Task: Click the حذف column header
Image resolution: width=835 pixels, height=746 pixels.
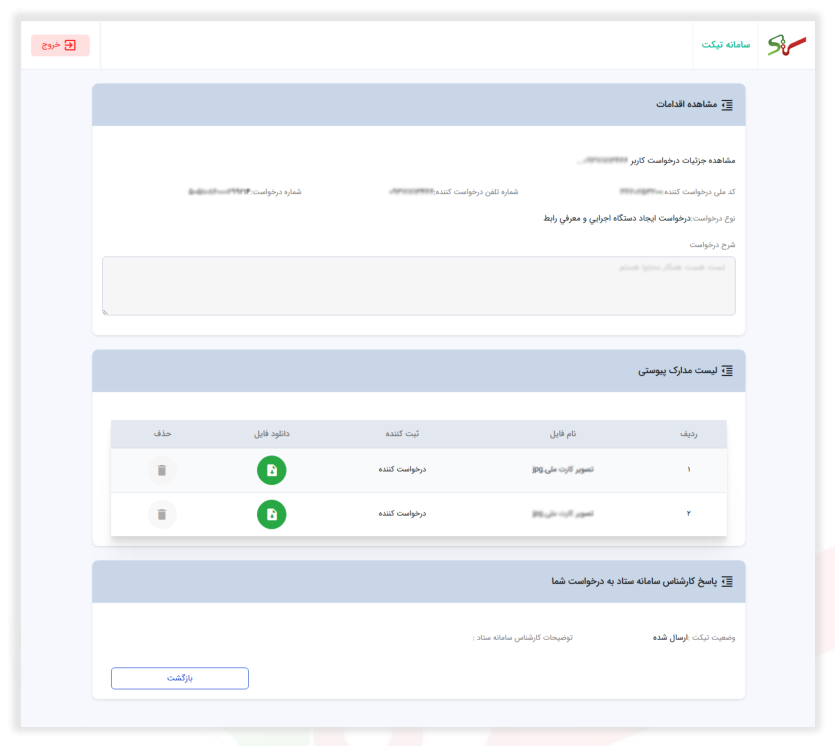Action: coord(162,434)
